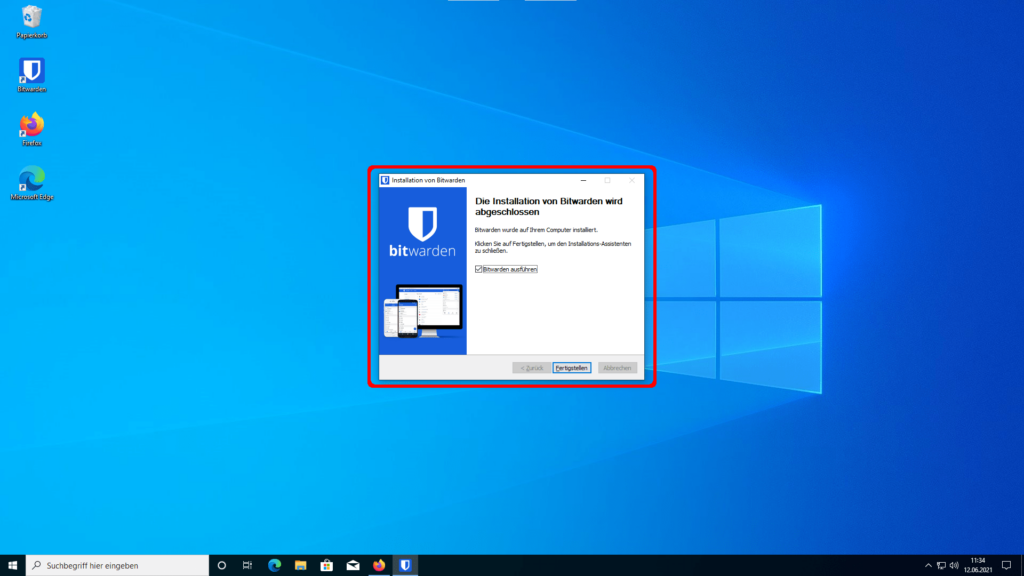Open the Windows Start menu
This screenshot has width=1024, height=576.
point(13,565)
